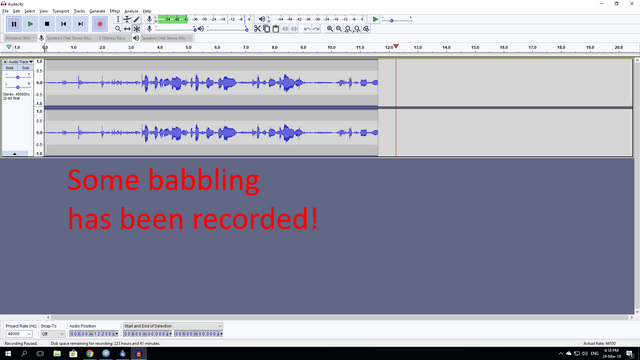Click the green pinned-head triangle on ruler

pyautogui.click(x=9, y=47)
